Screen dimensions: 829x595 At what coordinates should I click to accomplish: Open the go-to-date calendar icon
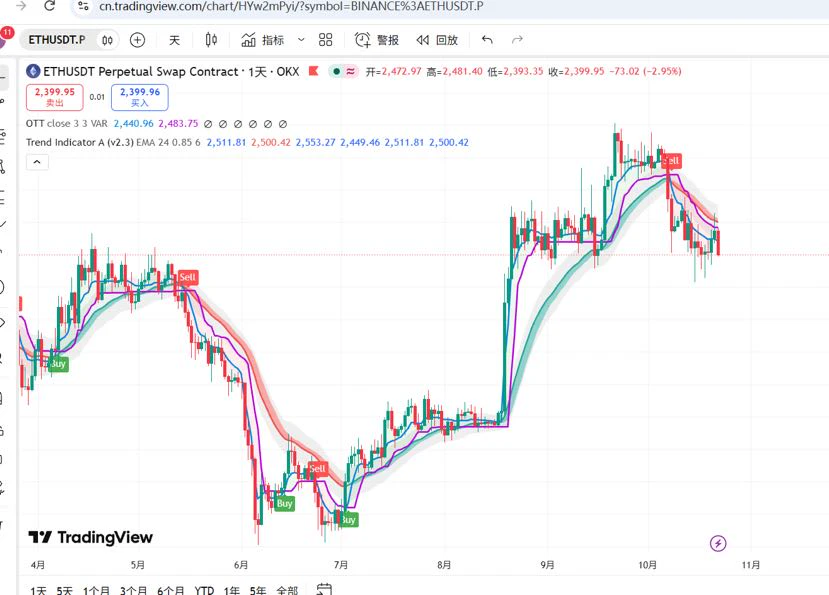[324, 589]
